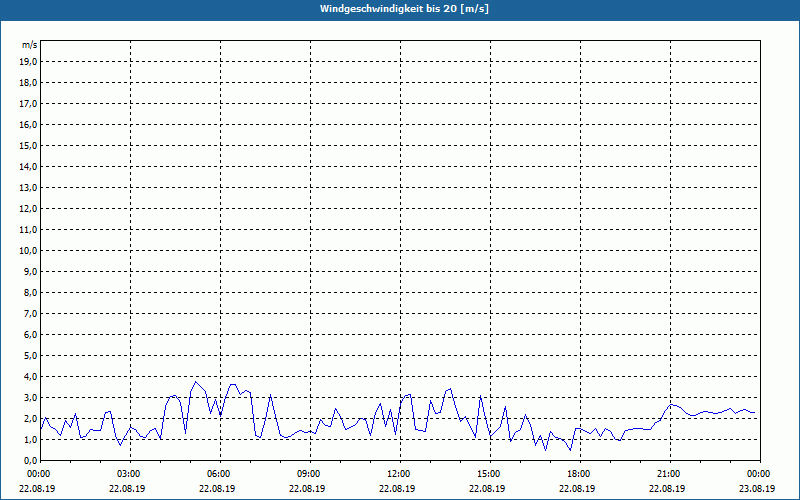Select the "17,0" y-axis value

pos(28,104)
